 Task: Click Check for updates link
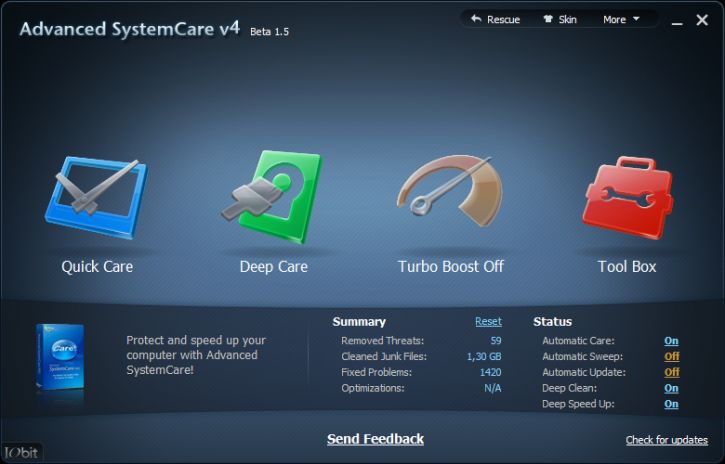pos(667,440)
